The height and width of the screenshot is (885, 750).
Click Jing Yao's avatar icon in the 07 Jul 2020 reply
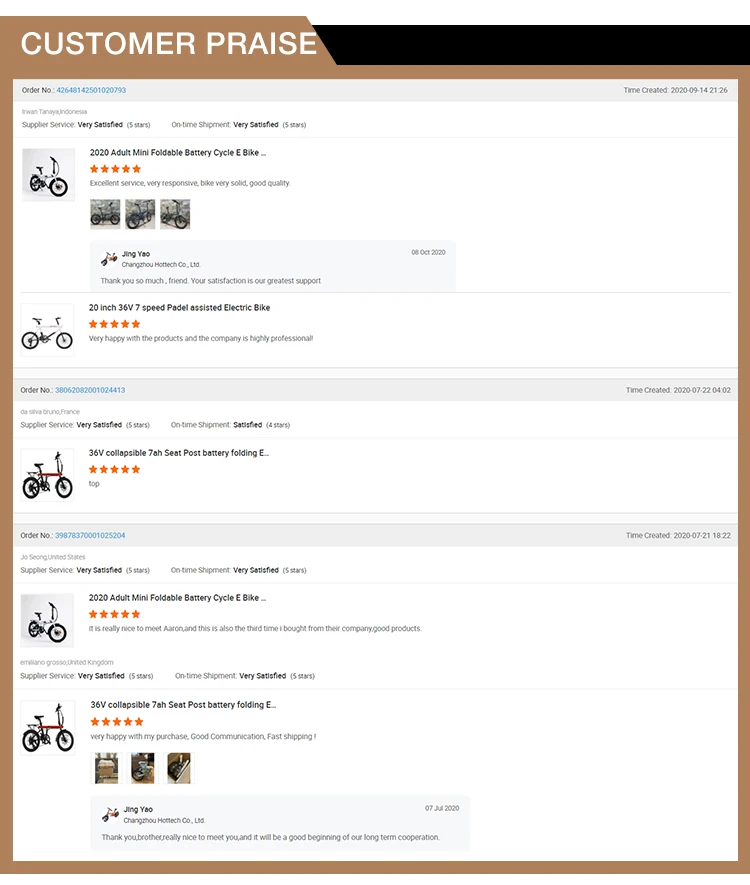click(110, 814)
